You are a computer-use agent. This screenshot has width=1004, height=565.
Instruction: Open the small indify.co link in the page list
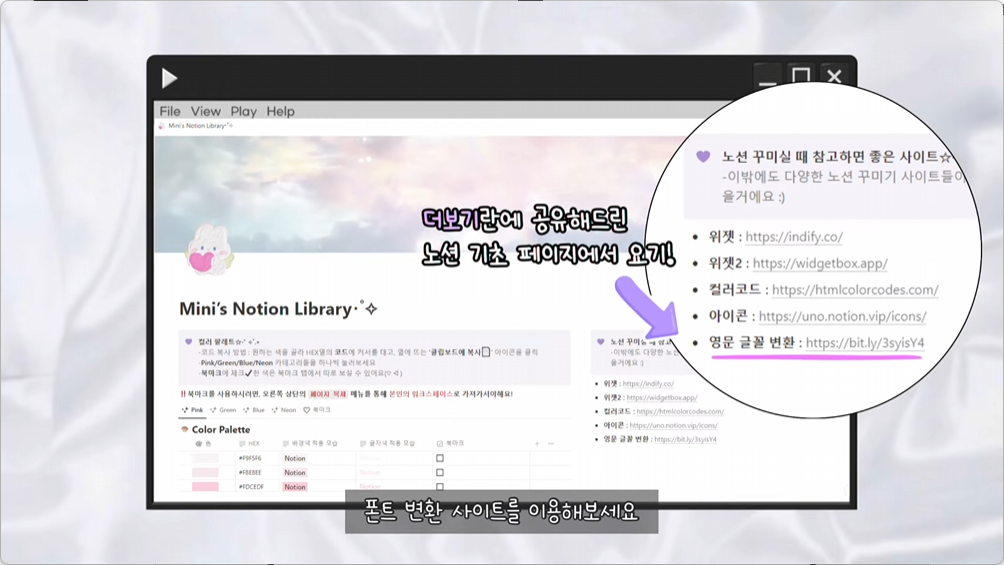point(648,384)
